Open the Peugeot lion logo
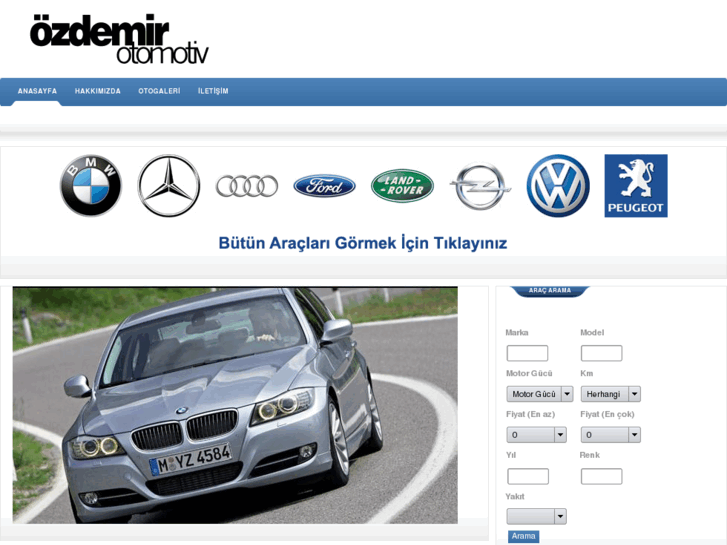Viewport: 727px width, 545px height. (x=636, y=186)
